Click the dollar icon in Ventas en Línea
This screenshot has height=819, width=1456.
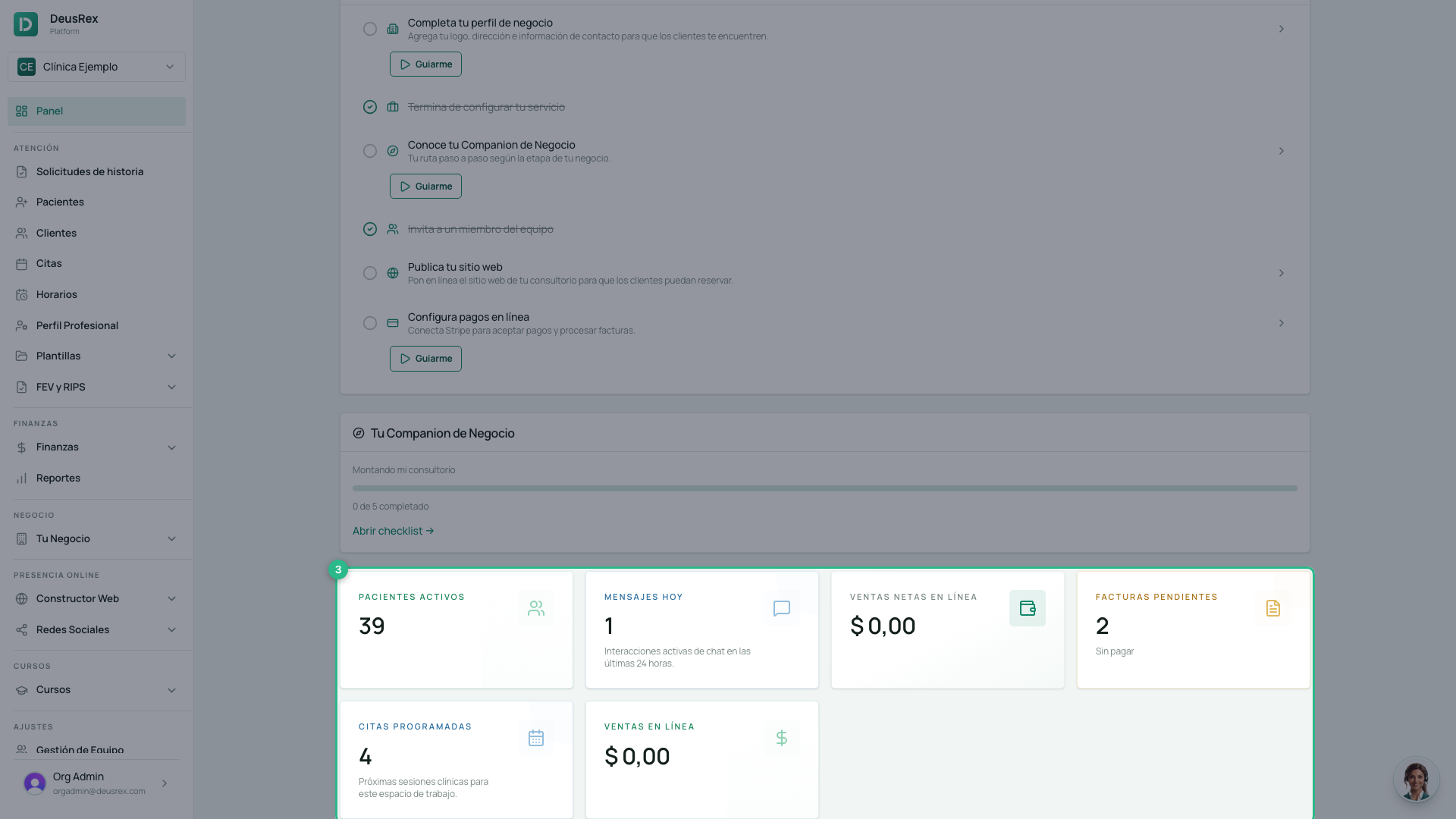(x=781, y=738)
